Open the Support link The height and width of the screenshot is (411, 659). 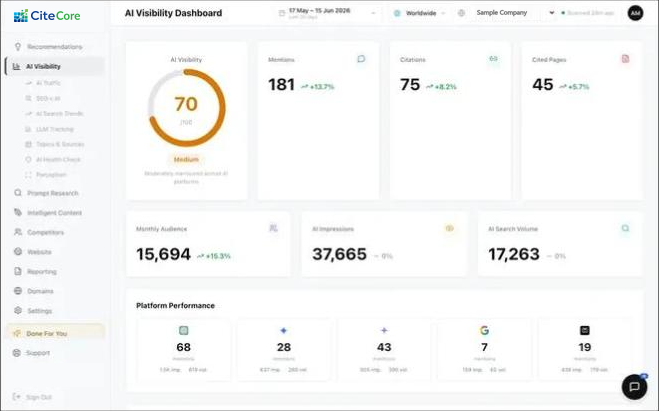click(55, 353)
